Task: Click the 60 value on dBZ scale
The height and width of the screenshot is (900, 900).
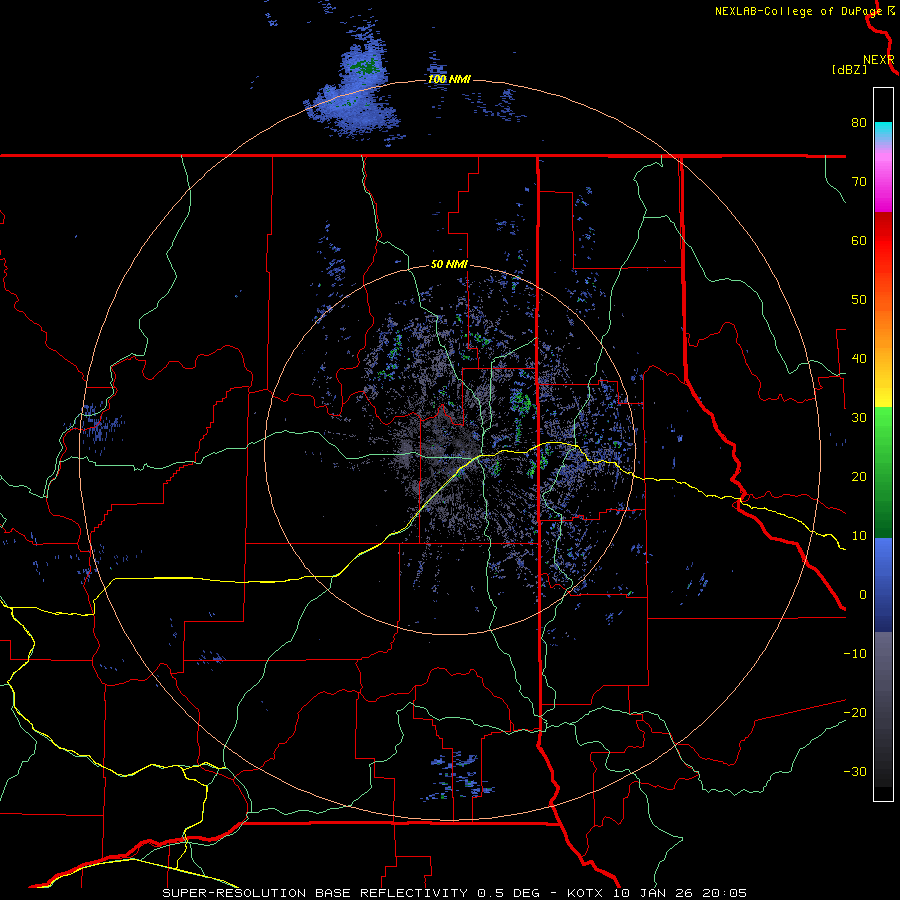Action: (859, 240)
